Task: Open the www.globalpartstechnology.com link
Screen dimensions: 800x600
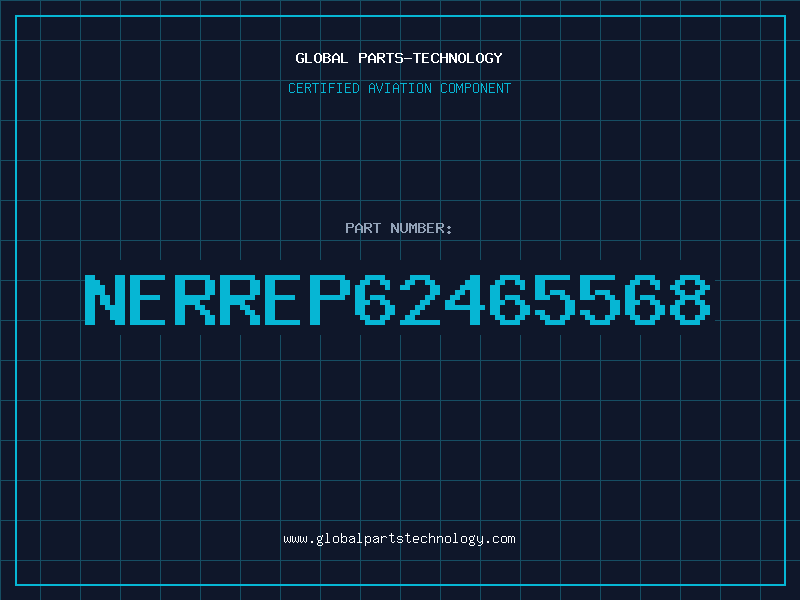Action: (x=399, y=539)
